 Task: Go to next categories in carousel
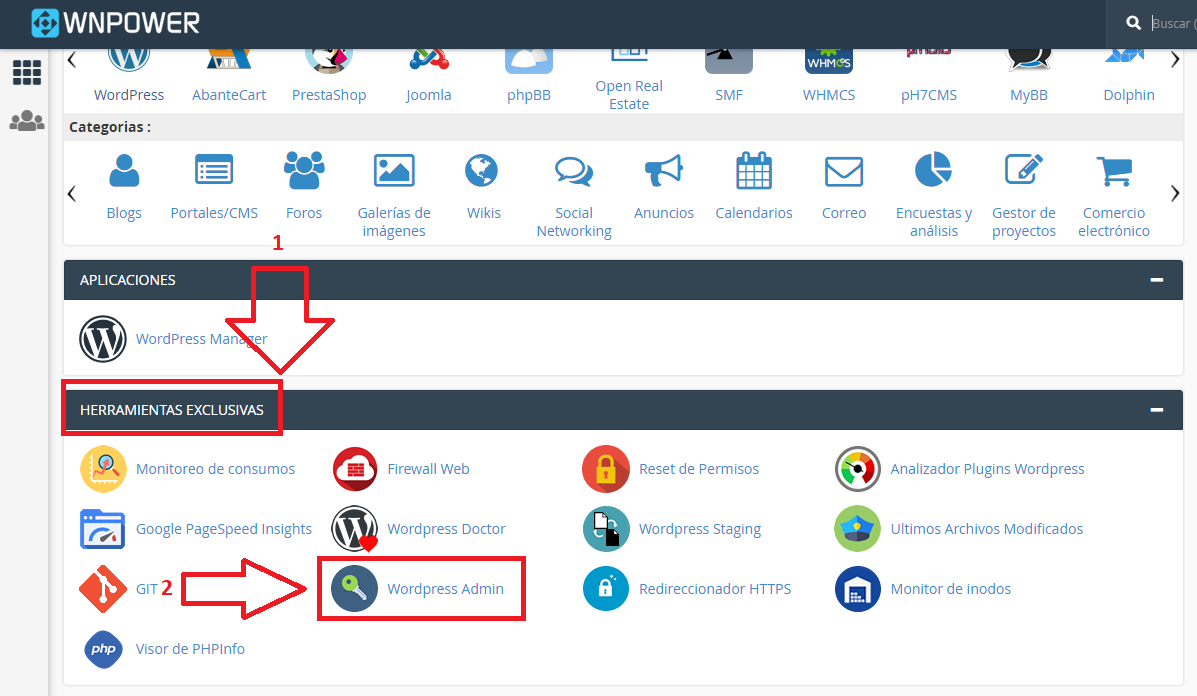click(x=1175, y=194)
